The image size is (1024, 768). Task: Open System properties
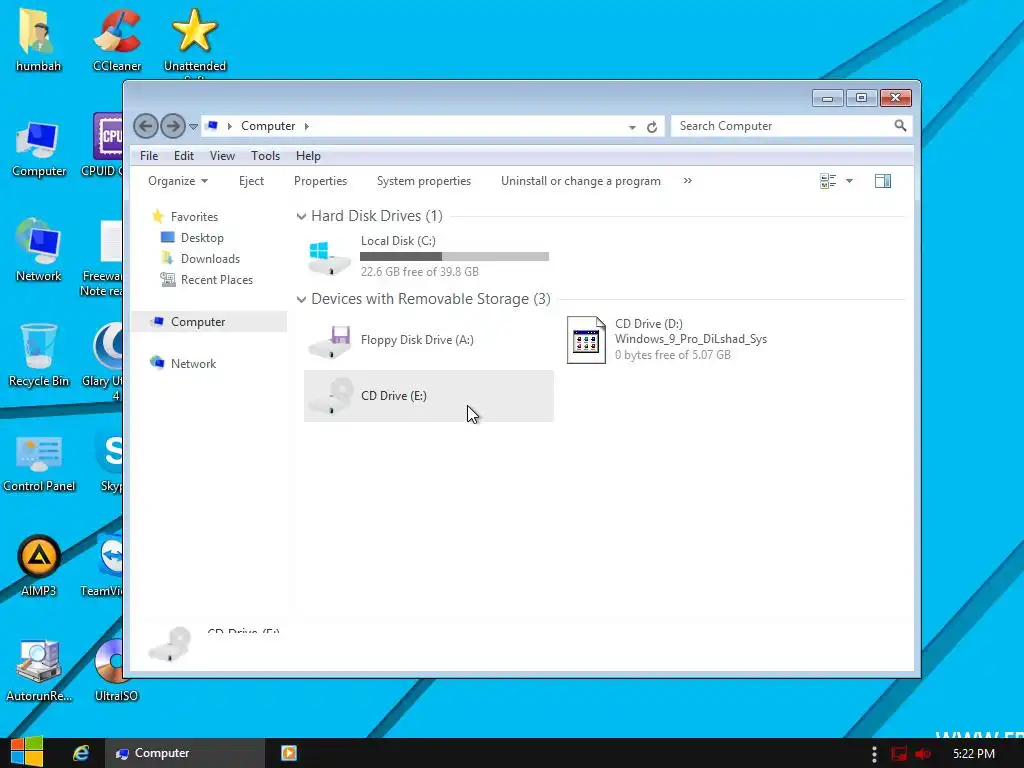tap(424, 181)
